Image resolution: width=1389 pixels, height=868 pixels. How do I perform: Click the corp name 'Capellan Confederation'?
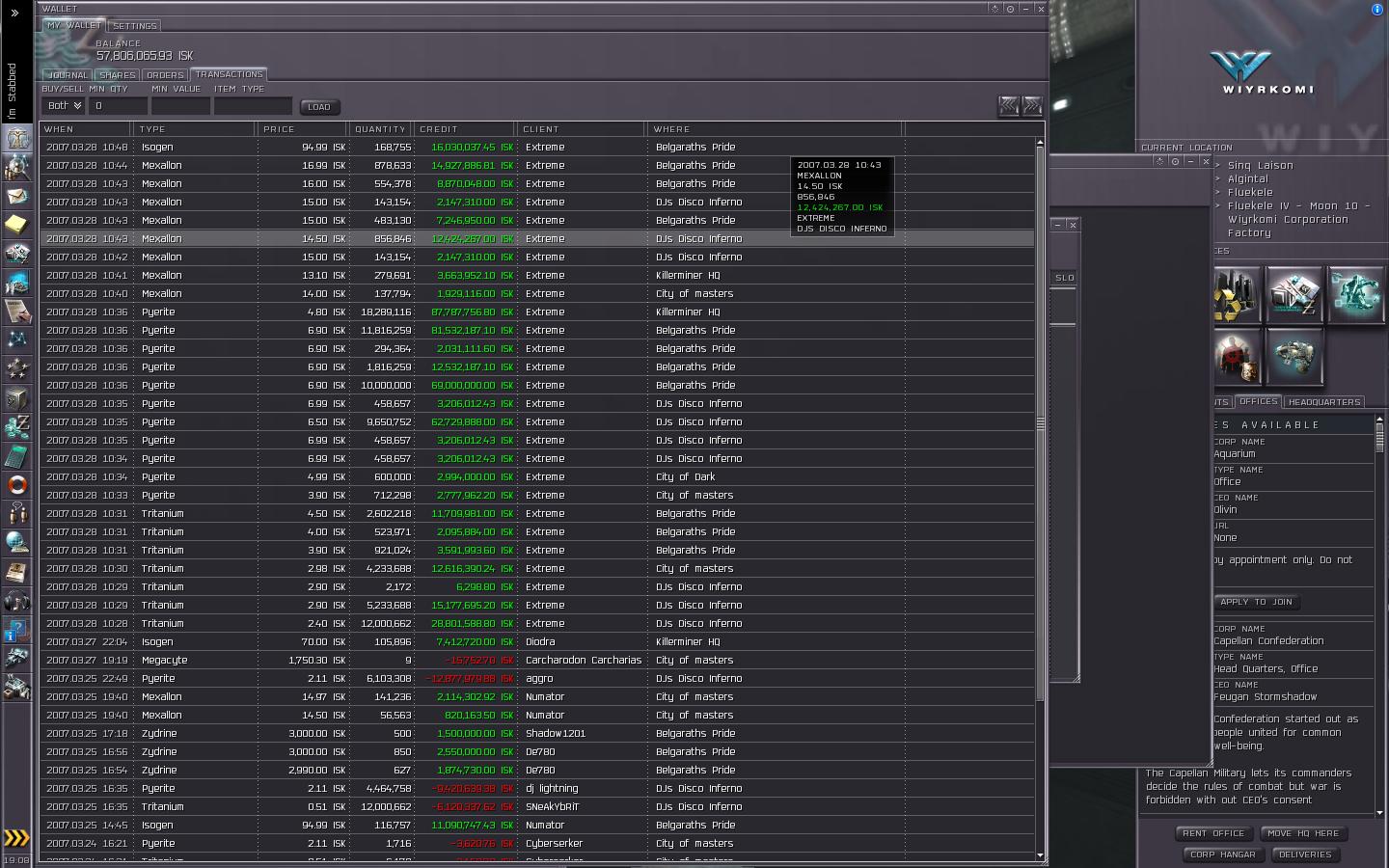[1268, 641]
